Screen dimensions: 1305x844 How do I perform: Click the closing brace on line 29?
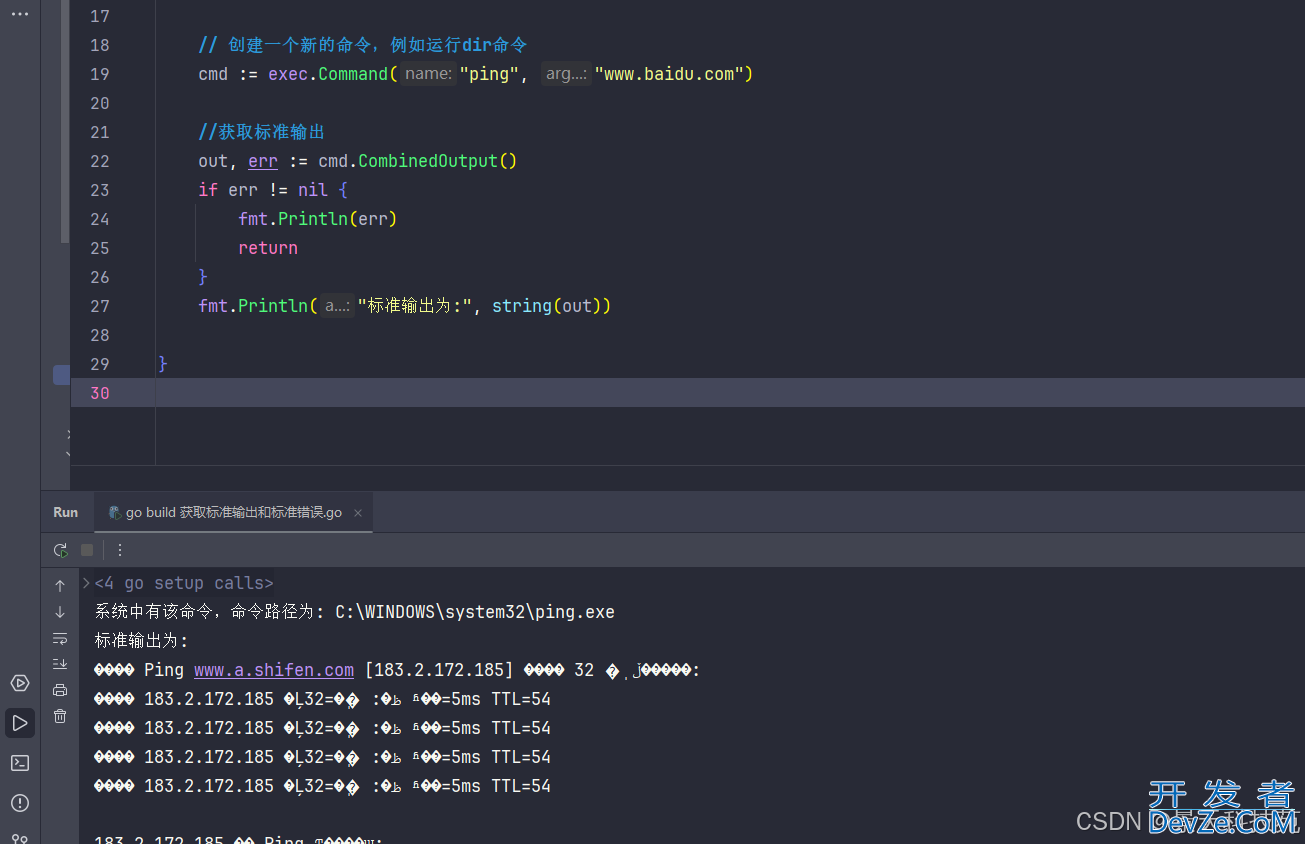pos(163,364)
